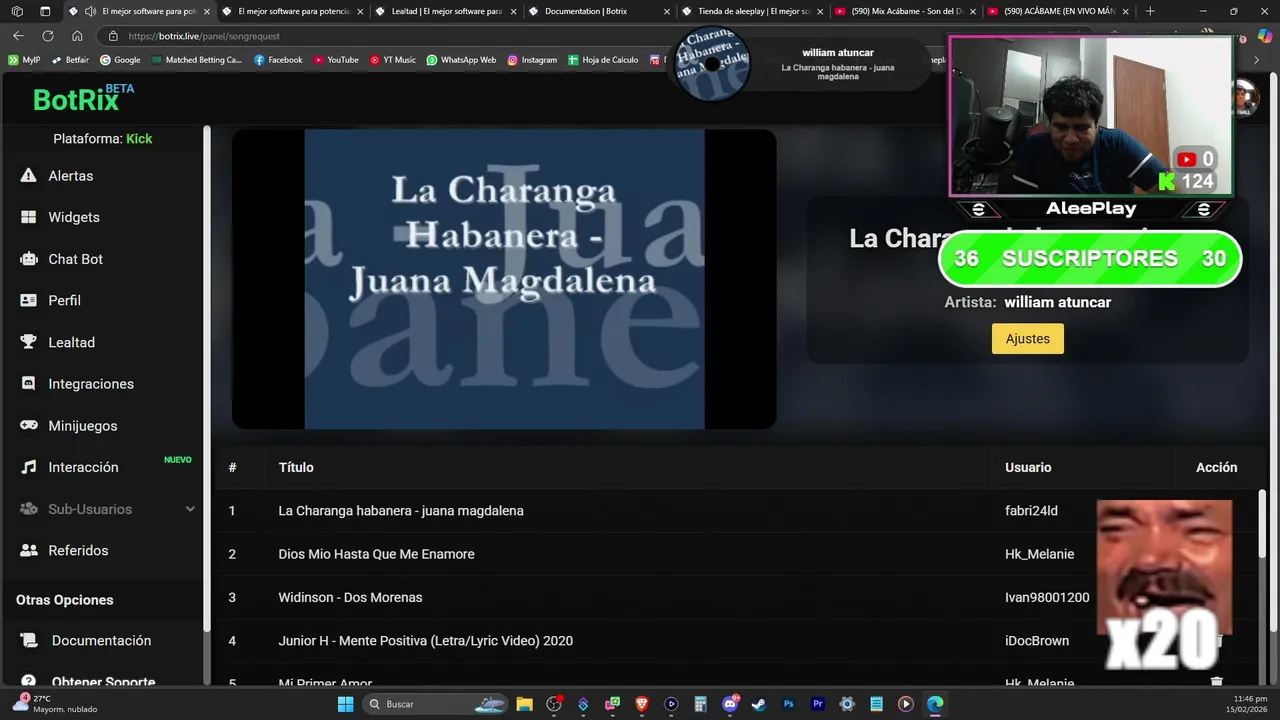Viewport: 1280px width, 720px height.
Task: Open the Betfair bookmark
Action: (x=70, y=60)
